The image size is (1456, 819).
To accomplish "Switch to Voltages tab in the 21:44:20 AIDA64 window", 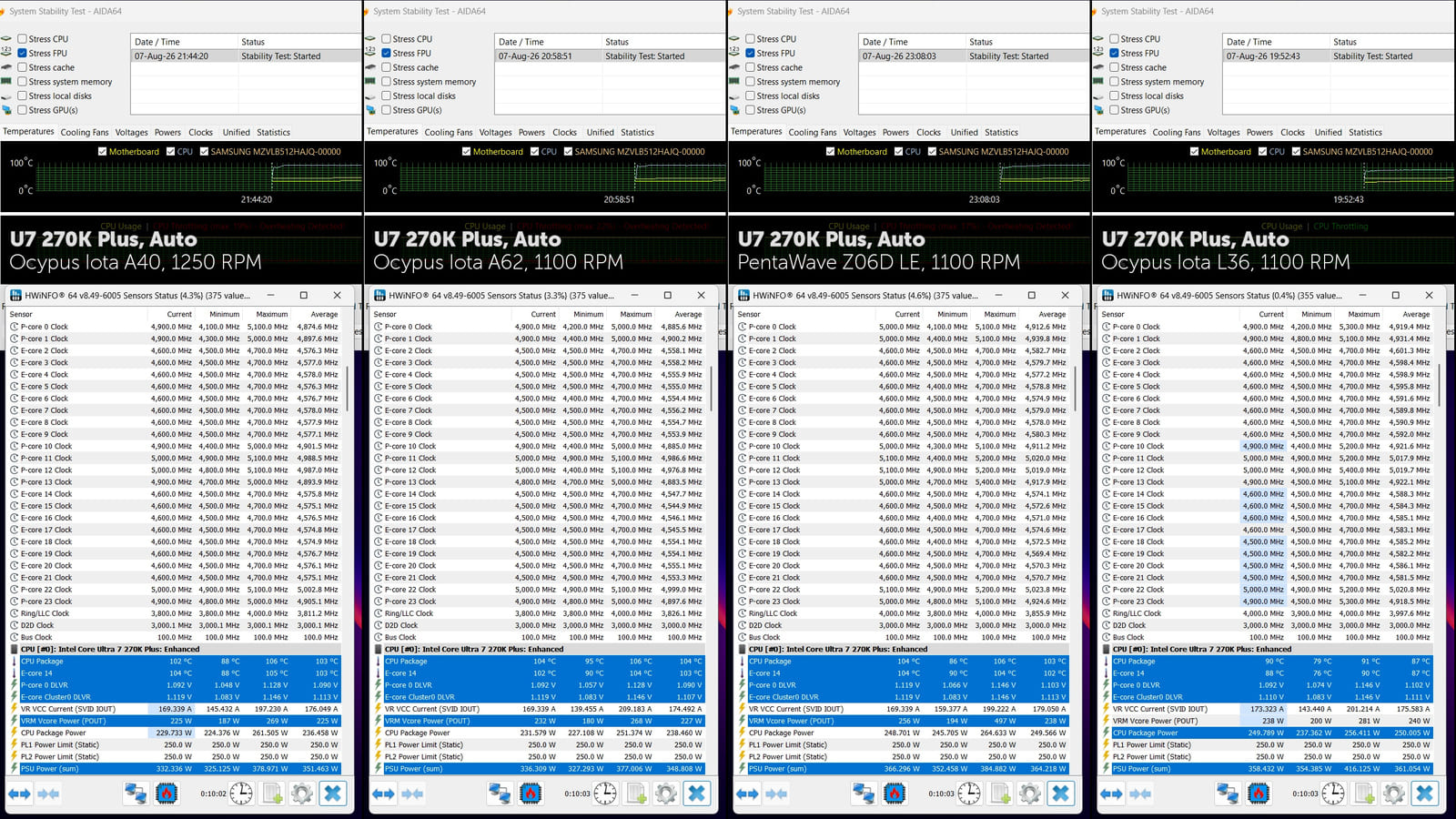I will pyautogui.click(x=132, y=132).
